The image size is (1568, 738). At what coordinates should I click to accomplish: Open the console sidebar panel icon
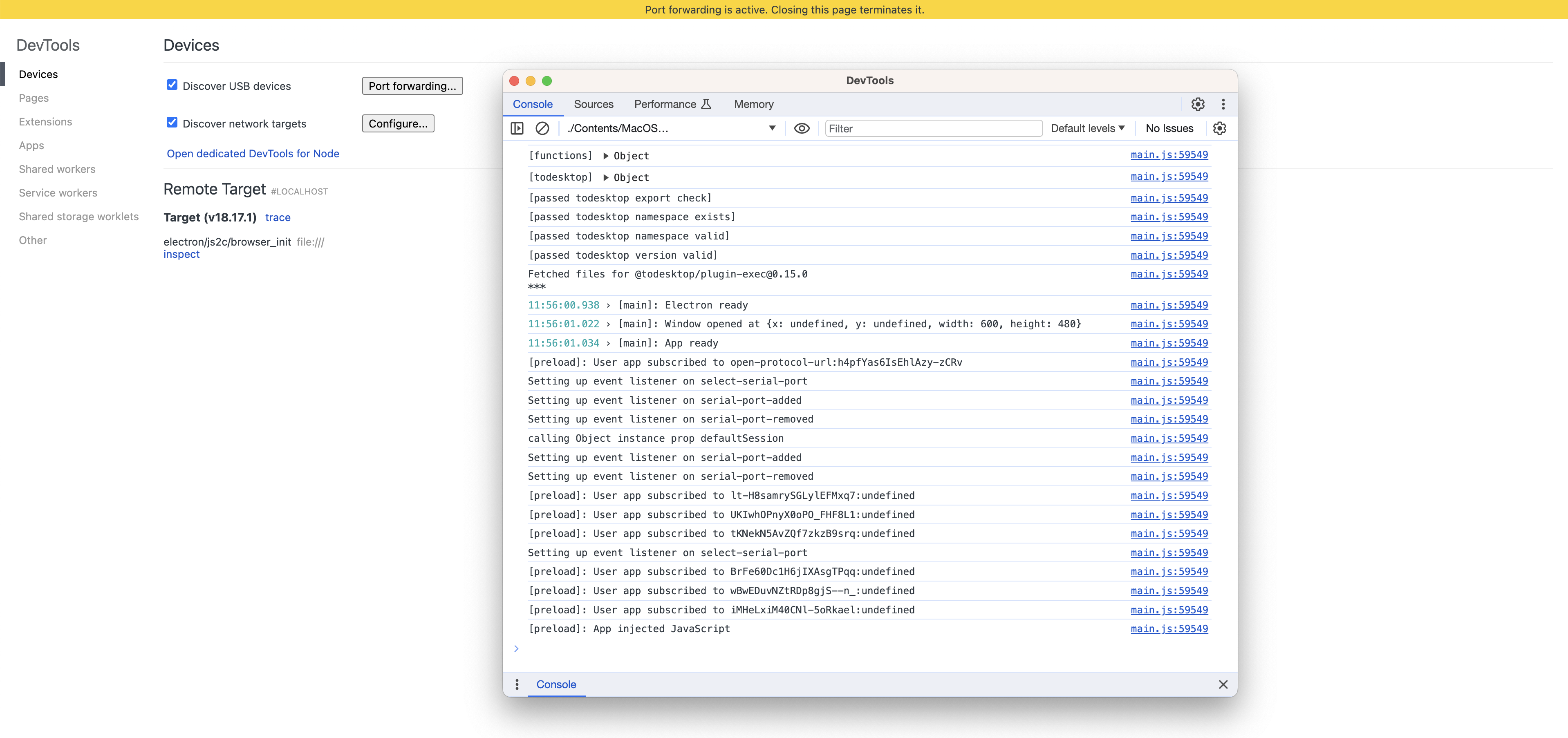click(x=517, y=128)
